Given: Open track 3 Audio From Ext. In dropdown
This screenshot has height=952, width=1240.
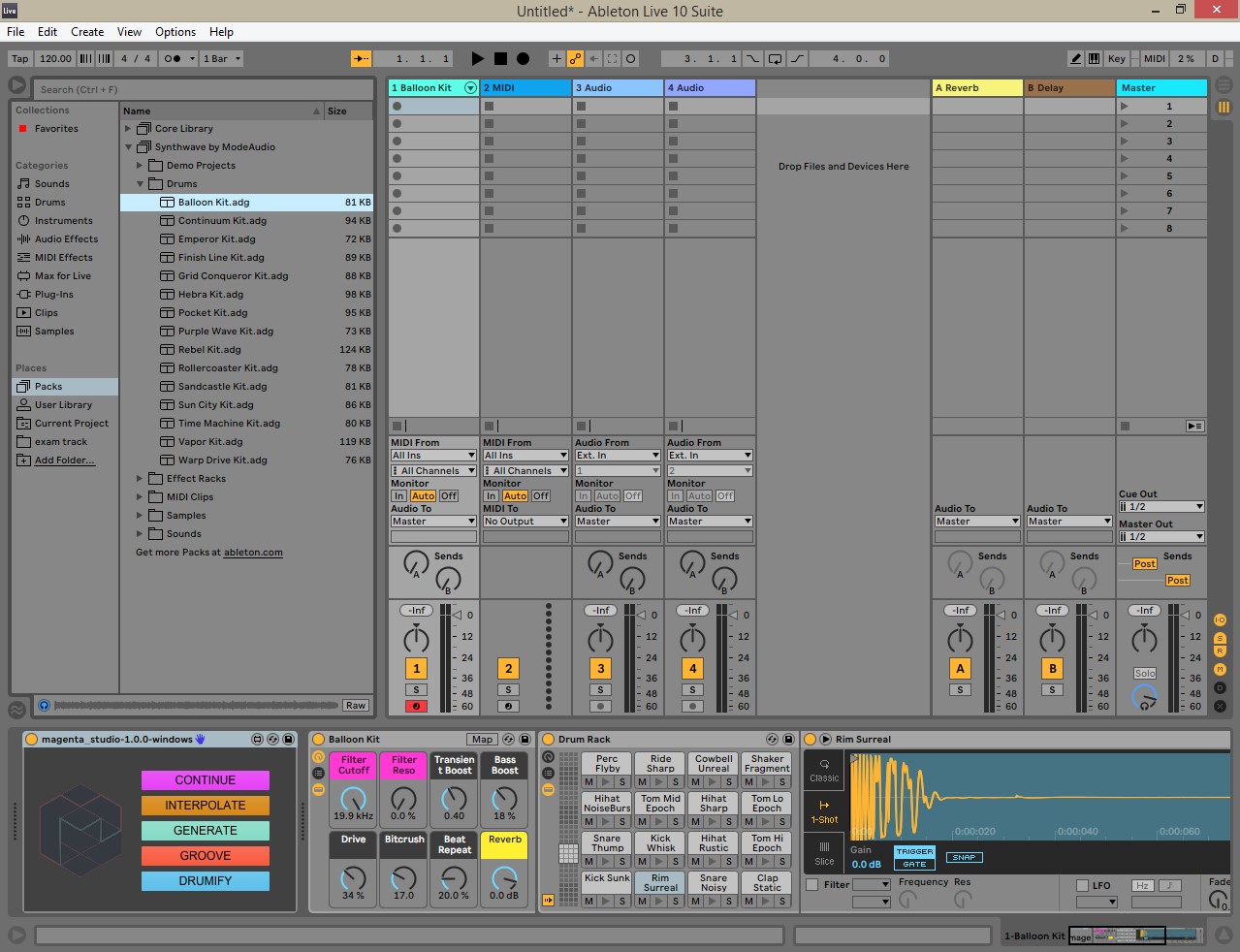Looking at the screenshot, I should (618, 456).
